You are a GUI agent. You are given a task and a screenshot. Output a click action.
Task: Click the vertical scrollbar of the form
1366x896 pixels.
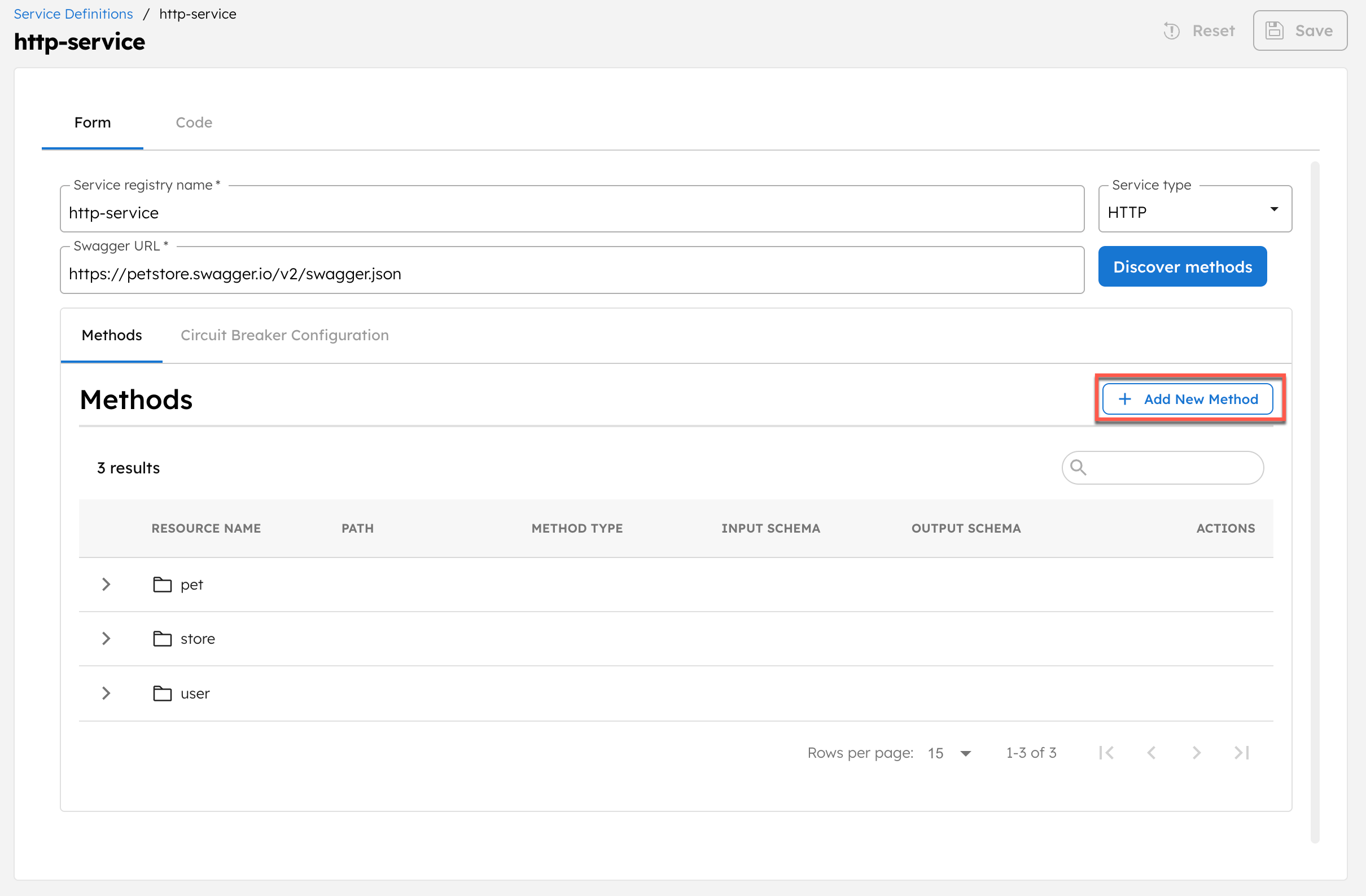[1315, 502]
